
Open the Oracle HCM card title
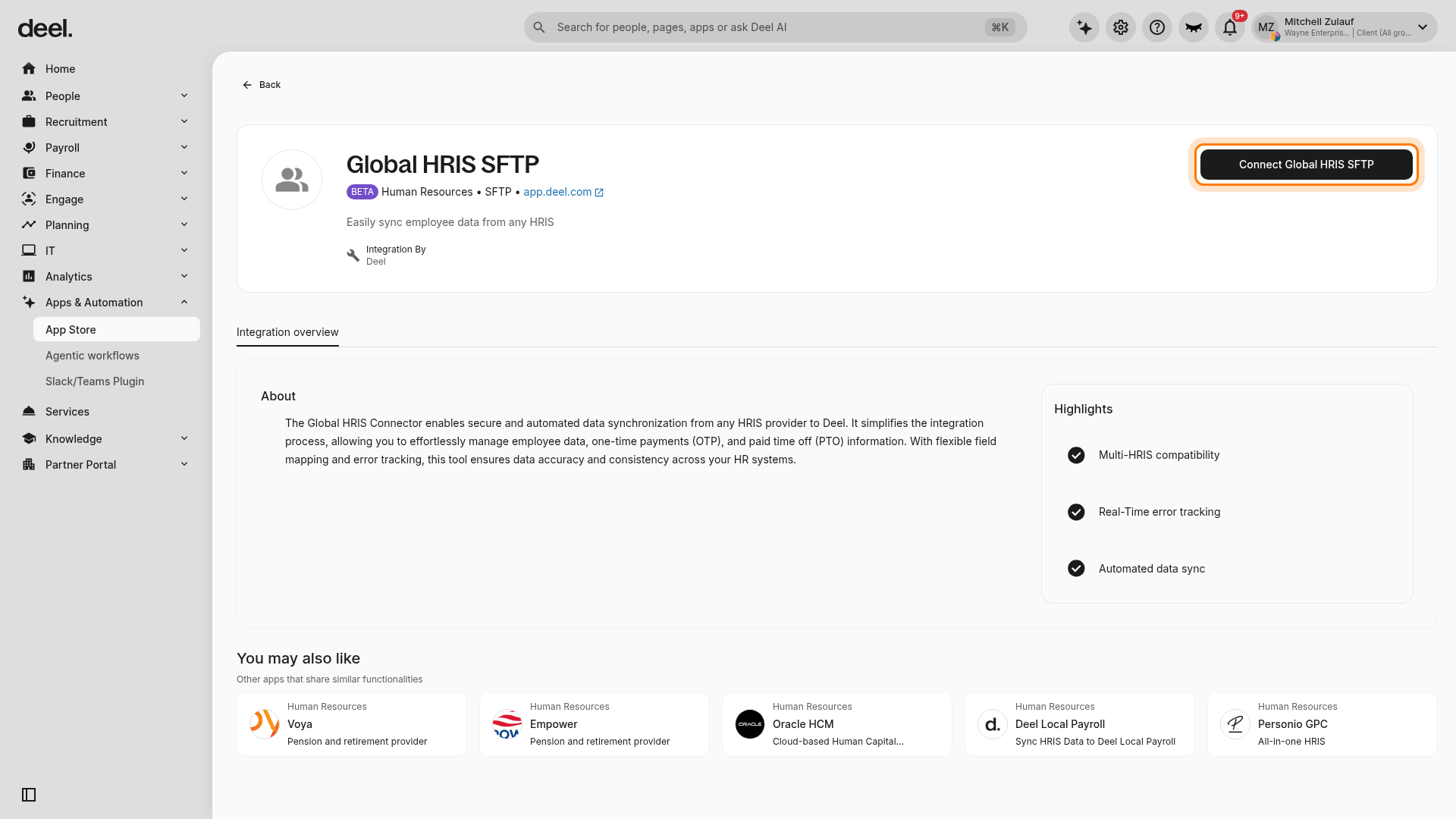[x=803, y=724]
